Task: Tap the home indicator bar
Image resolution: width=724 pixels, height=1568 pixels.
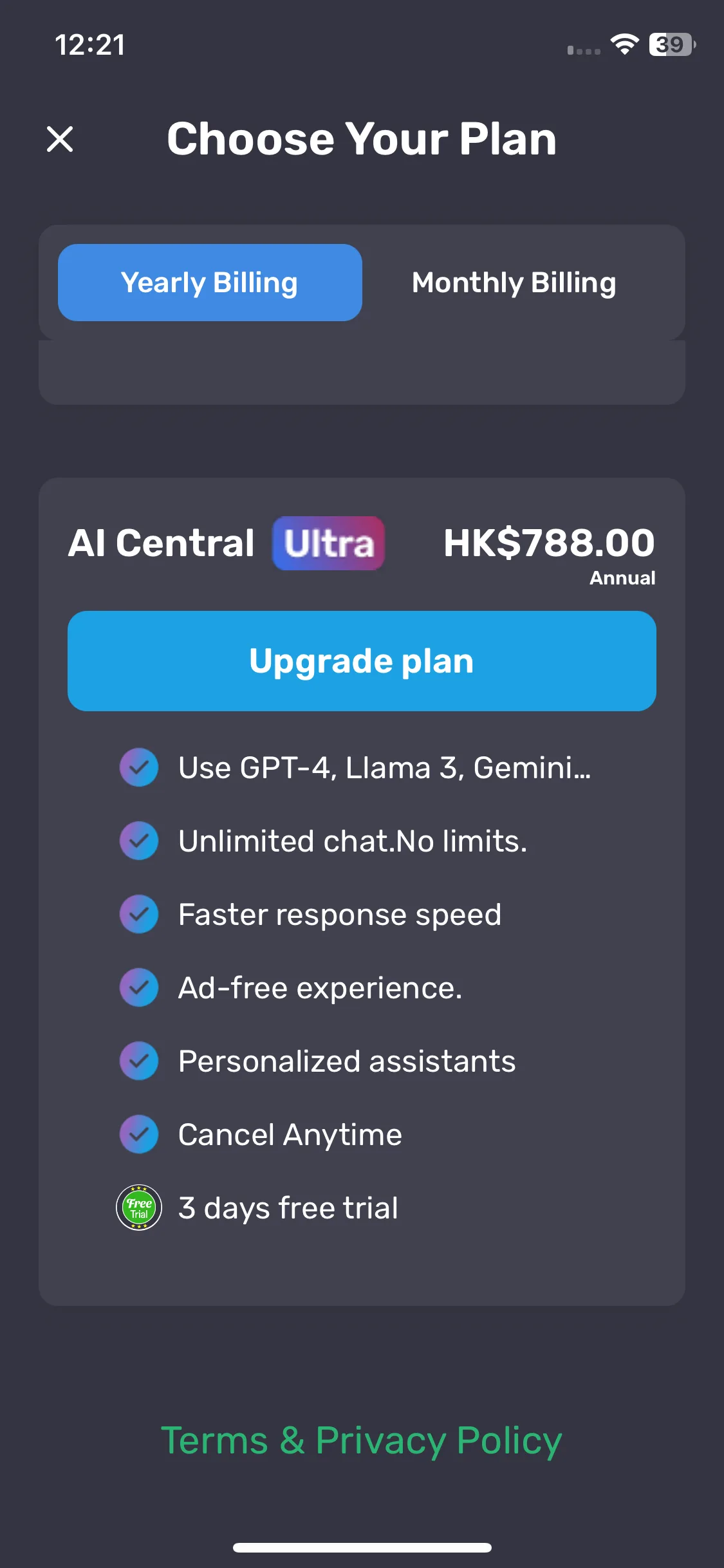Action: tap(362, 1547)
